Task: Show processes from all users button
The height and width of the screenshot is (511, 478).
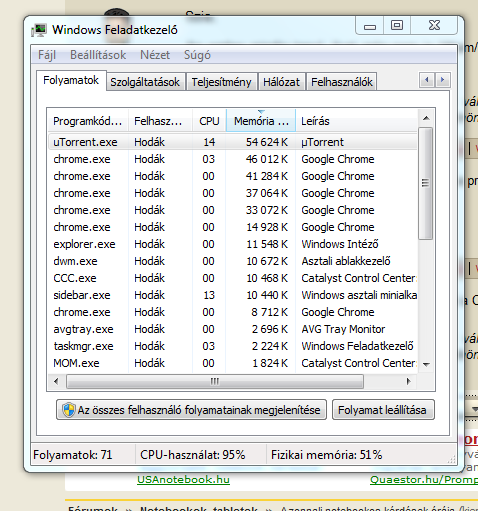Action: 191,410
